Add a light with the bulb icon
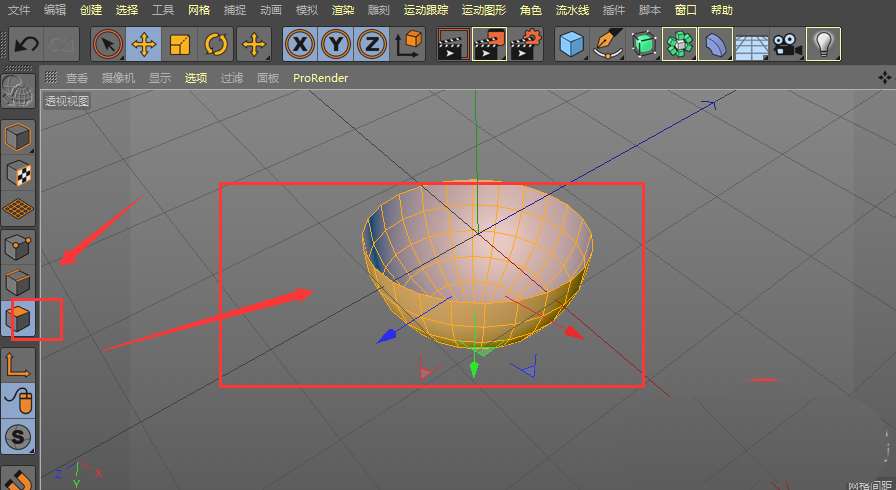 point(823,45)
